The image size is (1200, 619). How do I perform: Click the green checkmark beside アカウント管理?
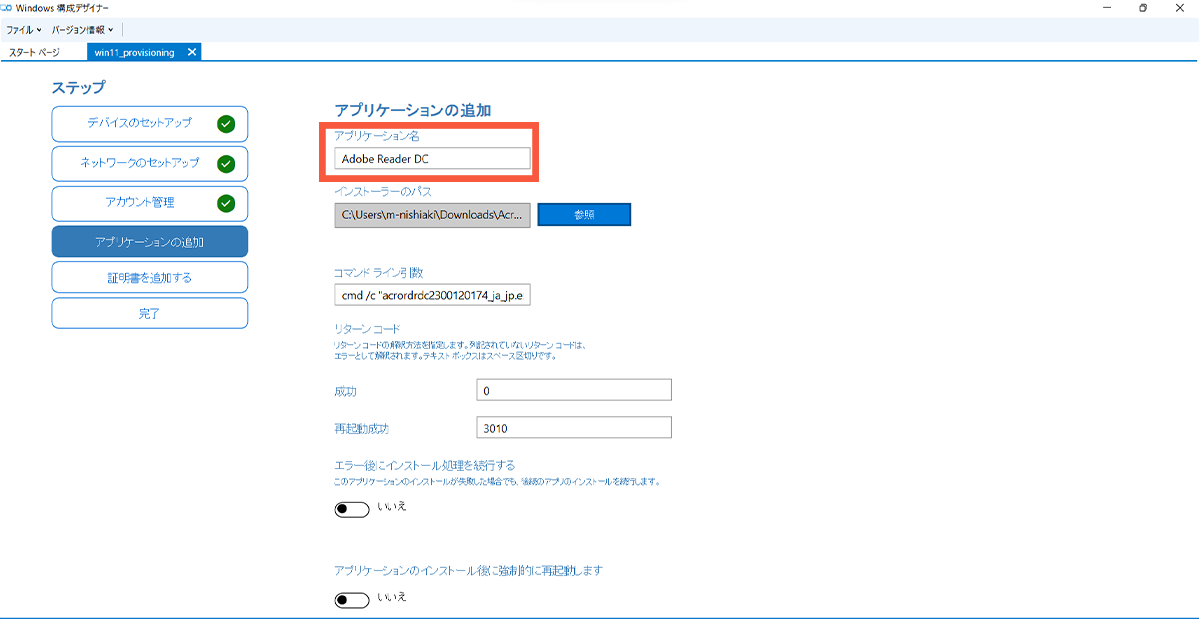pos(227,203)
